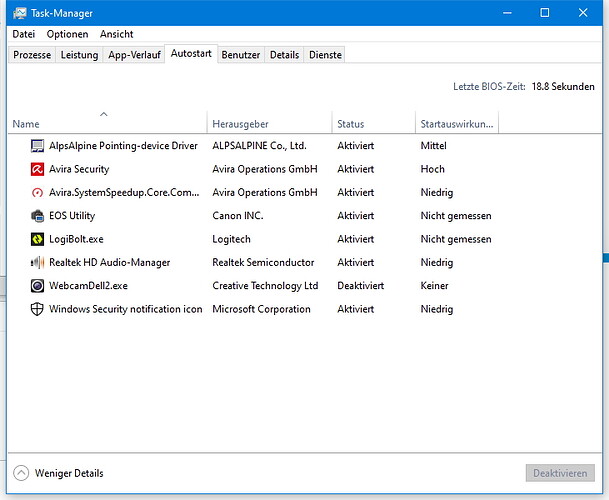Click the Mittel startup impact value

433,146
